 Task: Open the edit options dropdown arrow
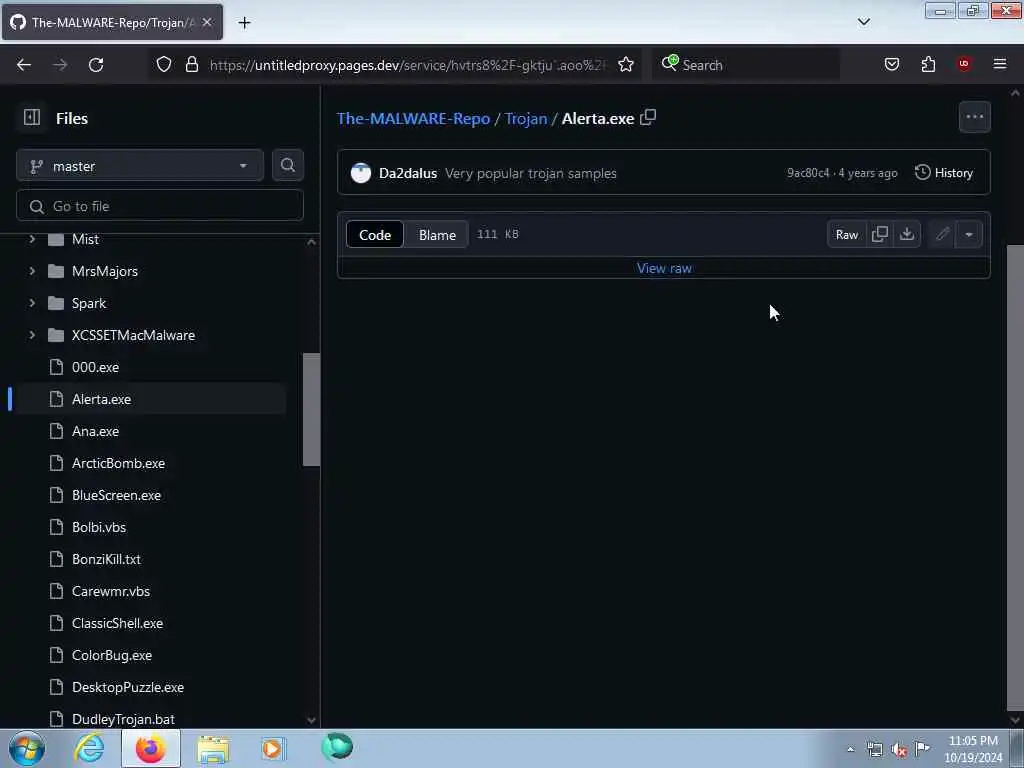969,234
